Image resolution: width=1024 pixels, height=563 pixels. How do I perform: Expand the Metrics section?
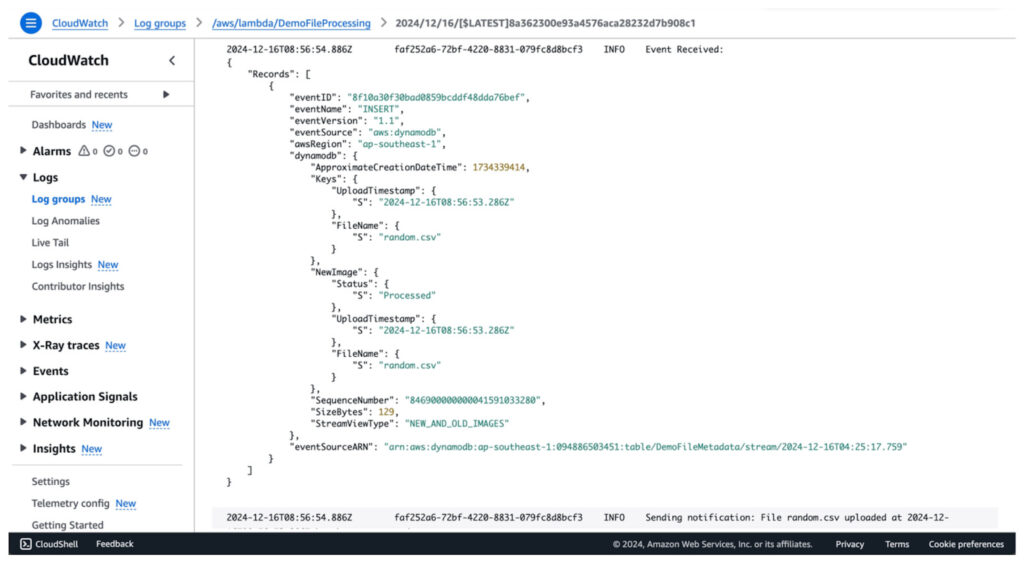(x=24, y=319)
